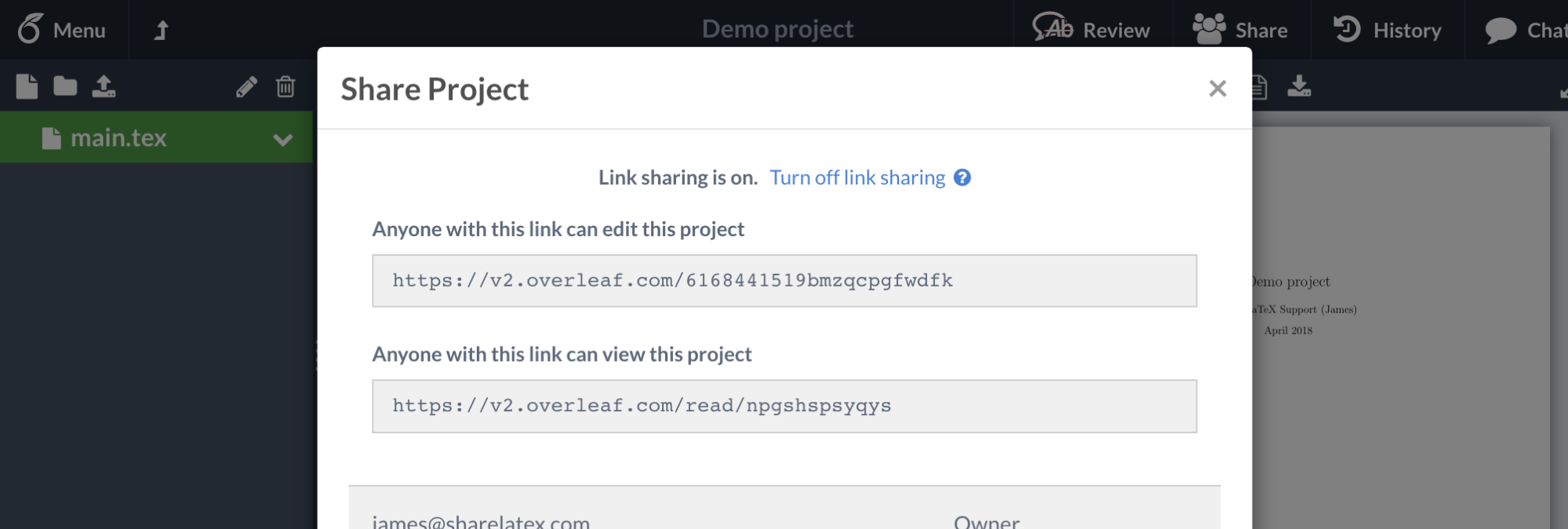1568x529 pixels.
Task: Open the logs document icon beside download
Action: [x=1260, y=86]
